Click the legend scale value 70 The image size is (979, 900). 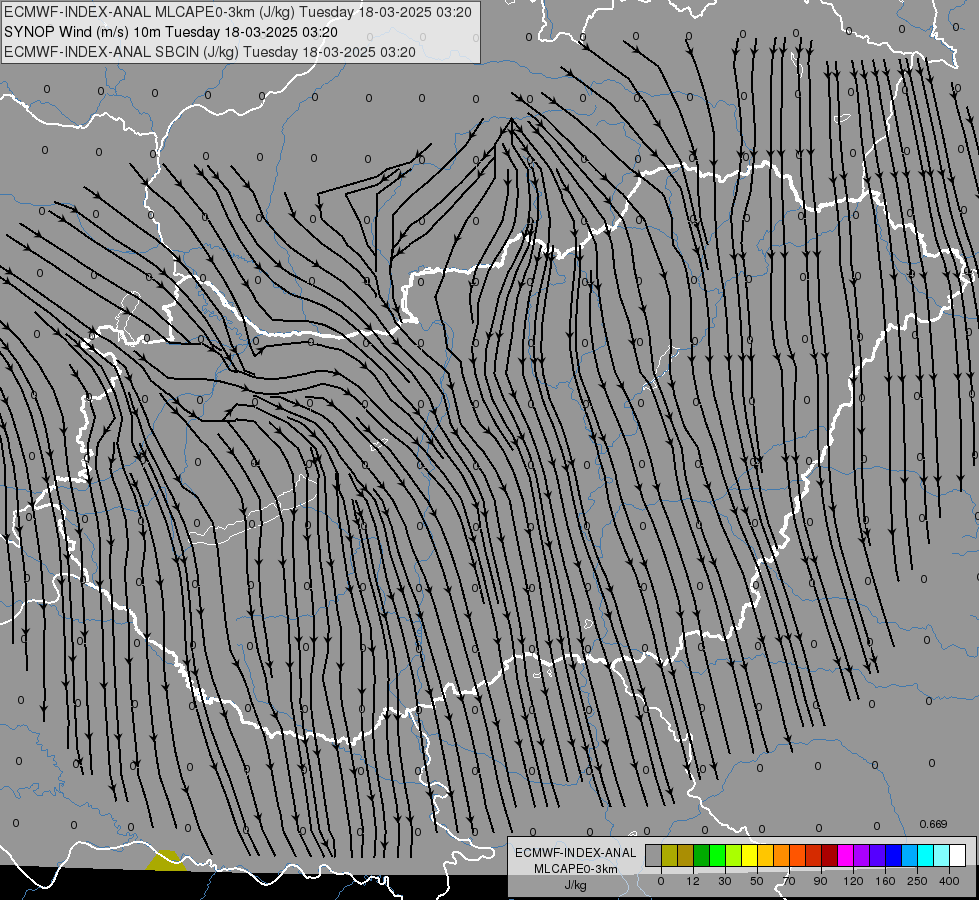tap(789, 881)
